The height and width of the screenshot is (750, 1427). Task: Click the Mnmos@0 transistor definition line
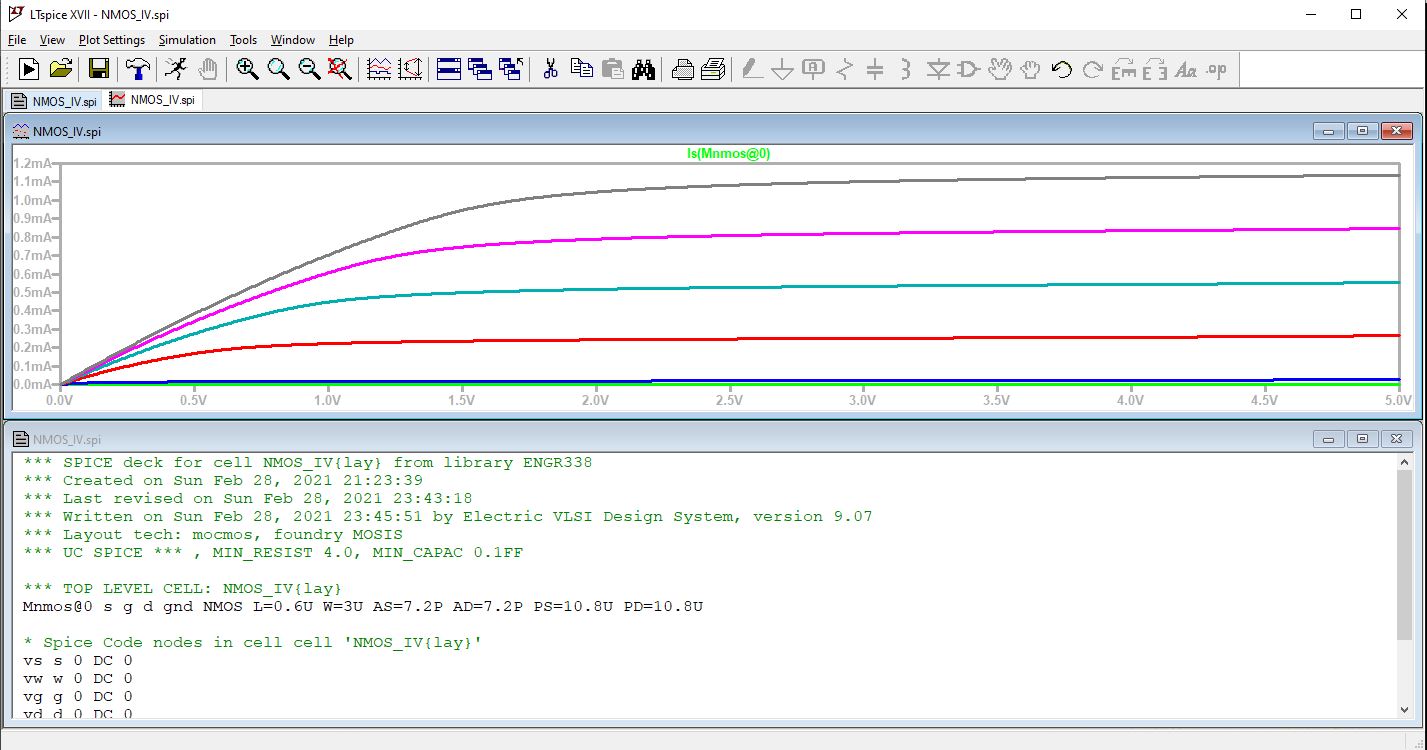(362, 607)
